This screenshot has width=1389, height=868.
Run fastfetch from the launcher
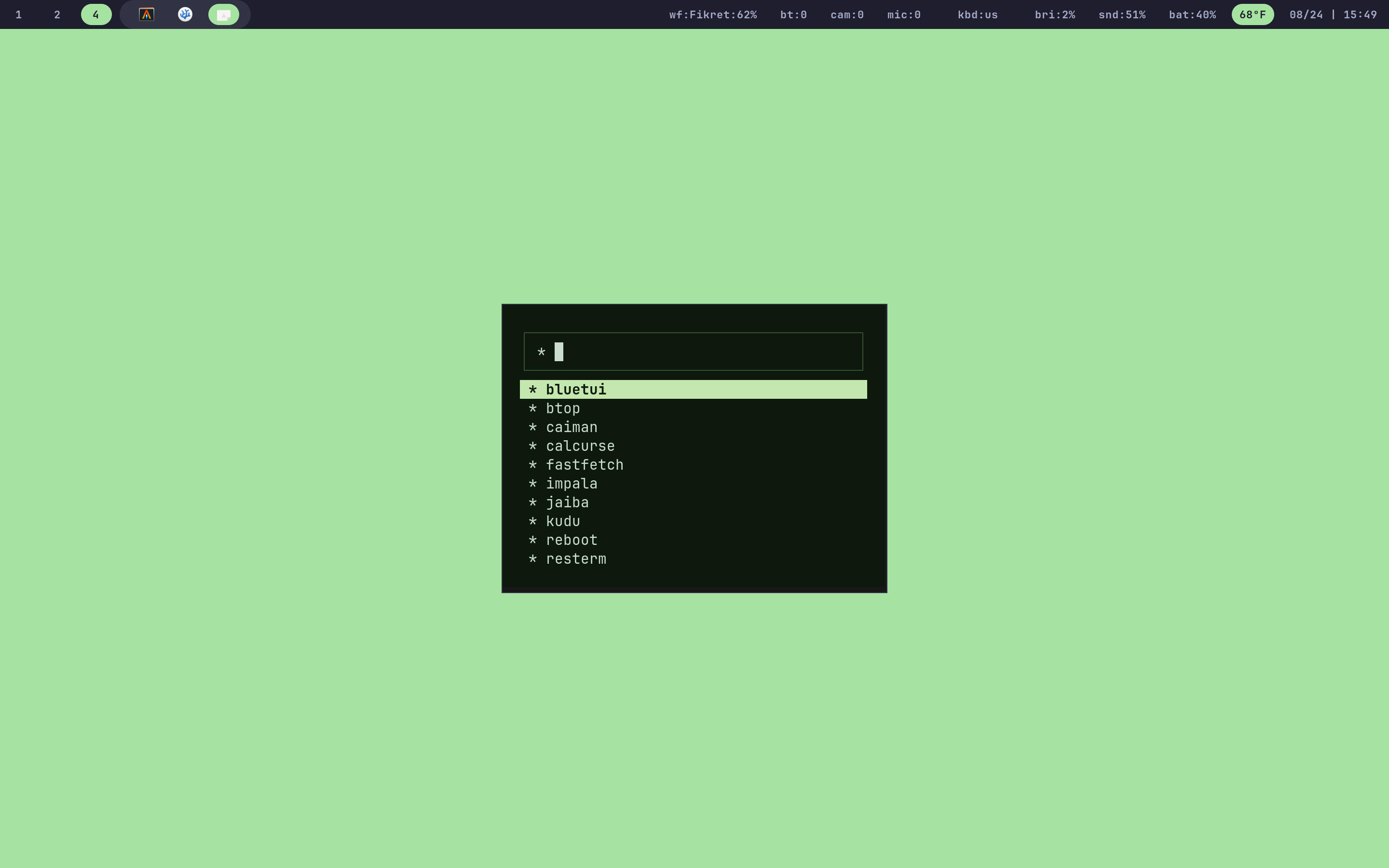693,464
